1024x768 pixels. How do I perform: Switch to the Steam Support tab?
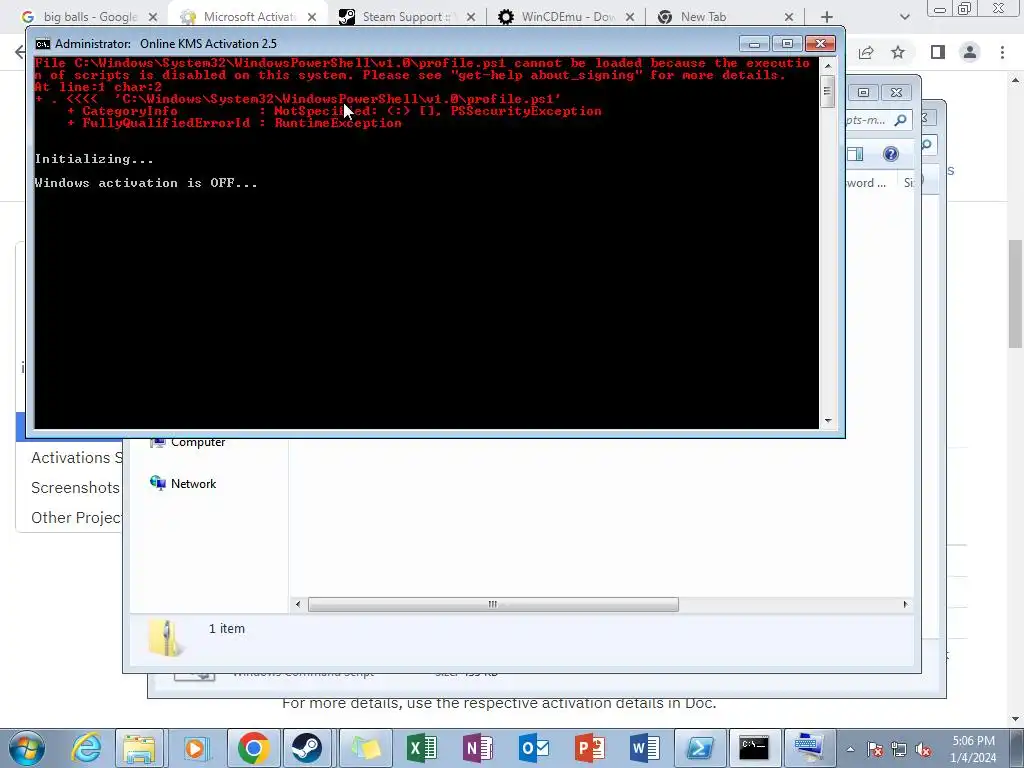406,17
